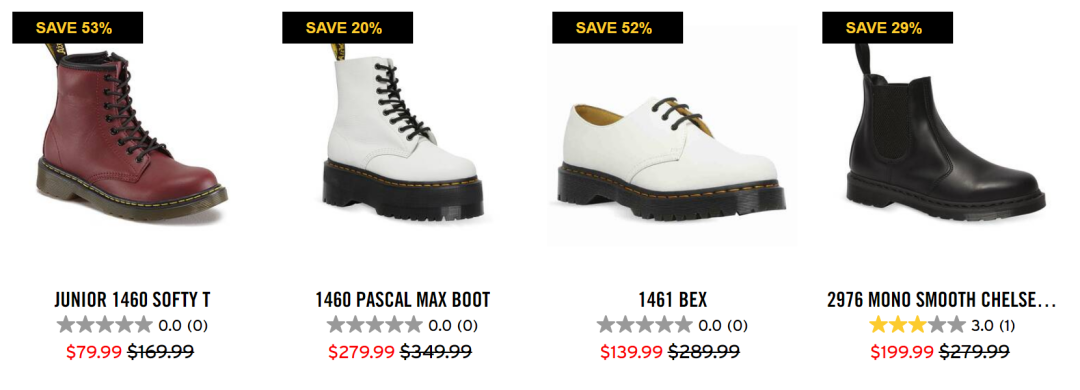Click the SAVE 52% badge

[617, 28]
